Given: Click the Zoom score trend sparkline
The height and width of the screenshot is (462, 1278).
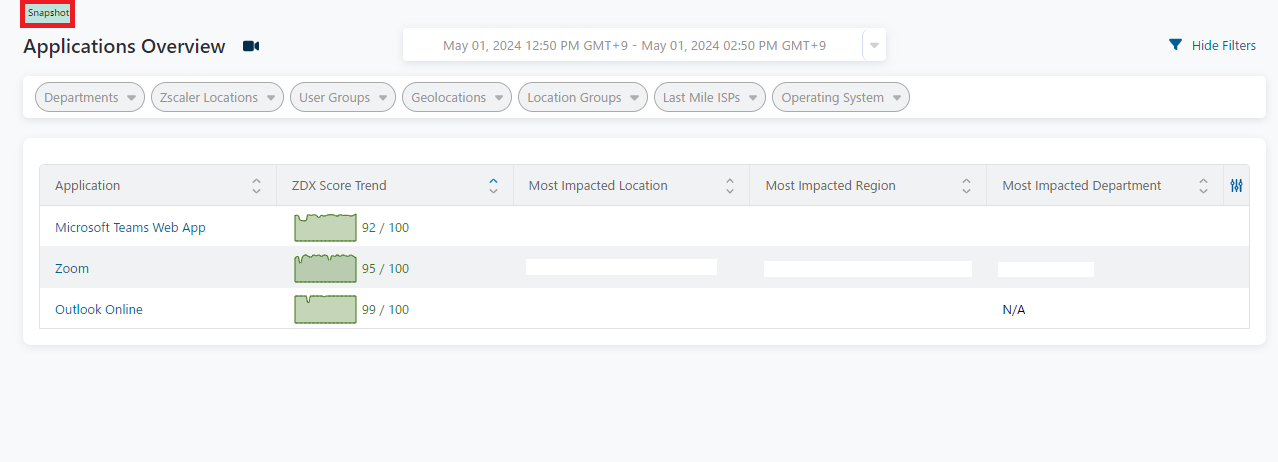Looking at the screenshot, I should point(325,268).
